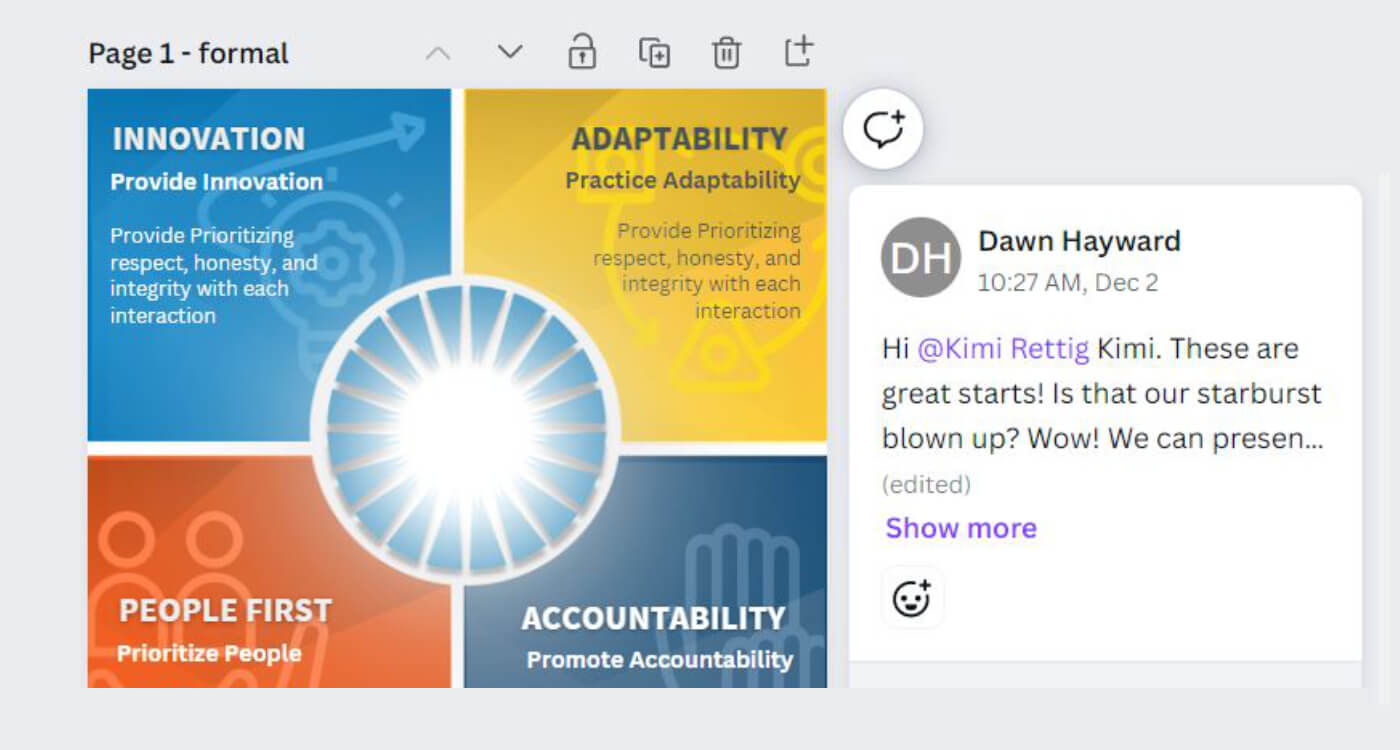Select the INNOVATION heading text
The width and height of the screenshot is (1400, 750).
(208, 138)
